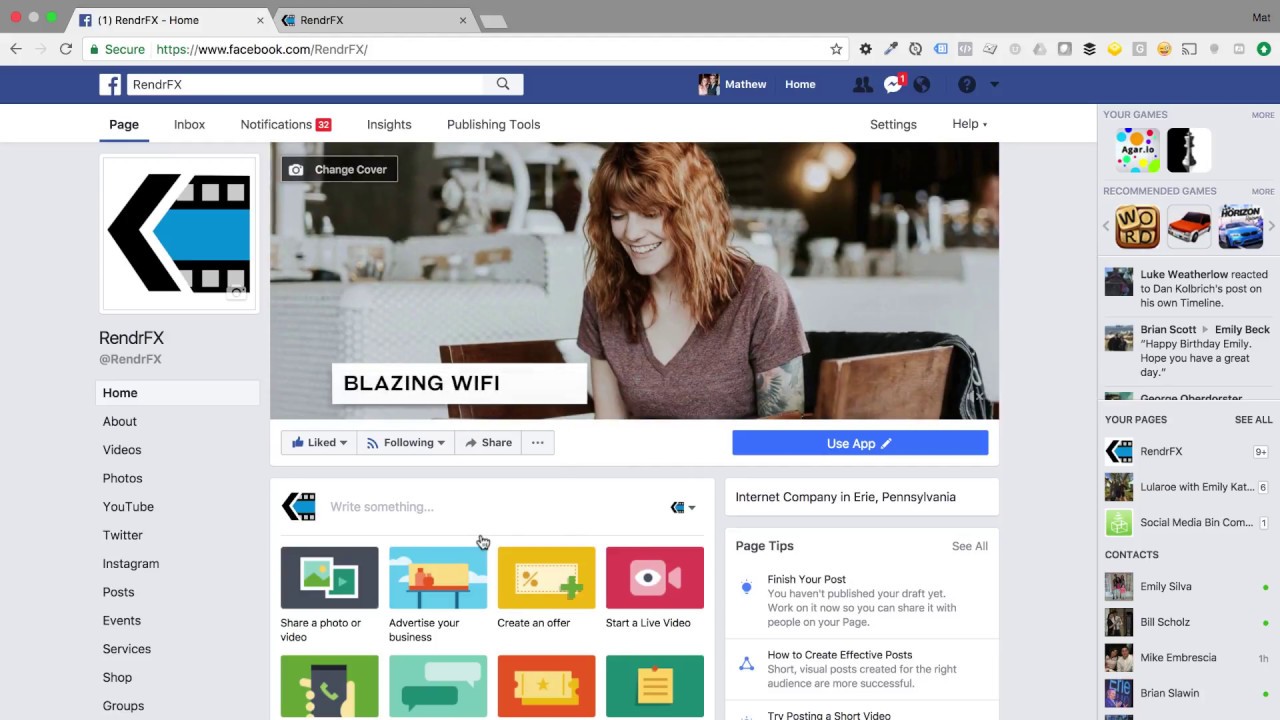The height and width of the screenshot is (720, 1280).
Task: Click MORE next to Your Games
Action: (x=1263, y=115)
